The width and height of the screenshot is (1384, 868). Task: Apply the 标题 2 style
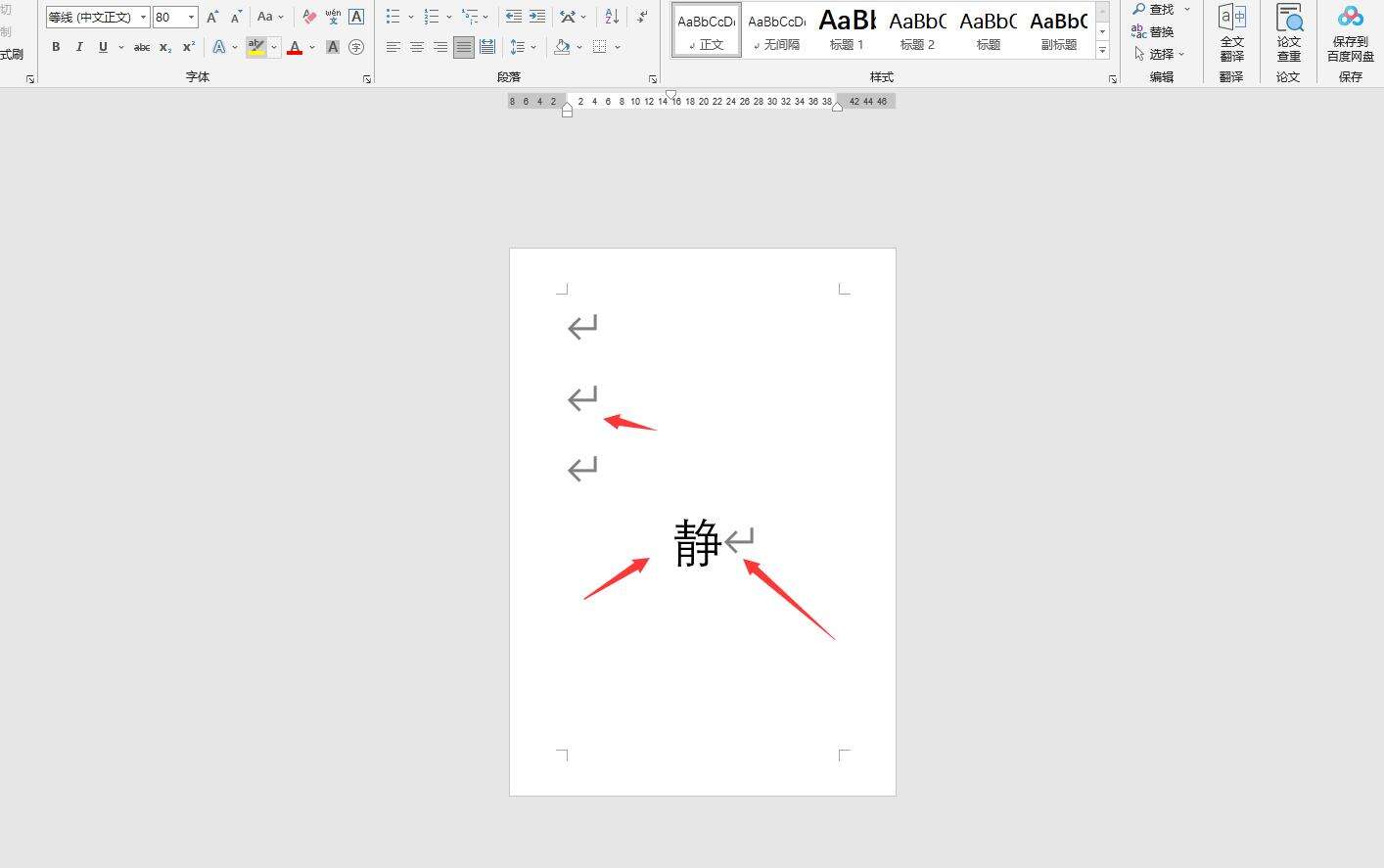pyautogui.click(x=918, y=29)
